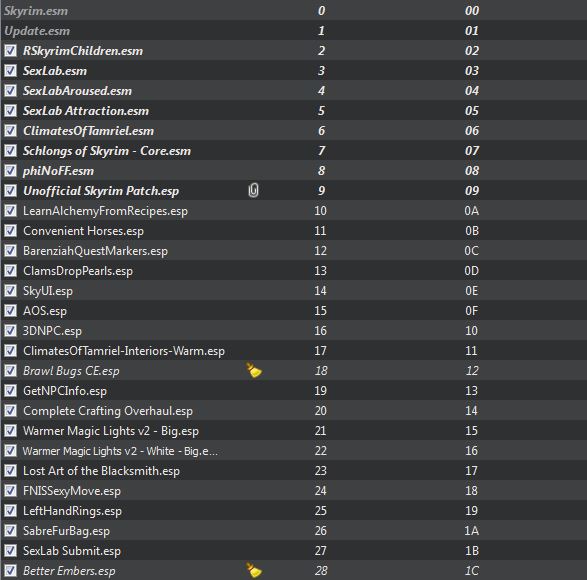Toggle the SexLab.esm checkbox
This screenshot has height=580, width=587.
tap(10, 70)
